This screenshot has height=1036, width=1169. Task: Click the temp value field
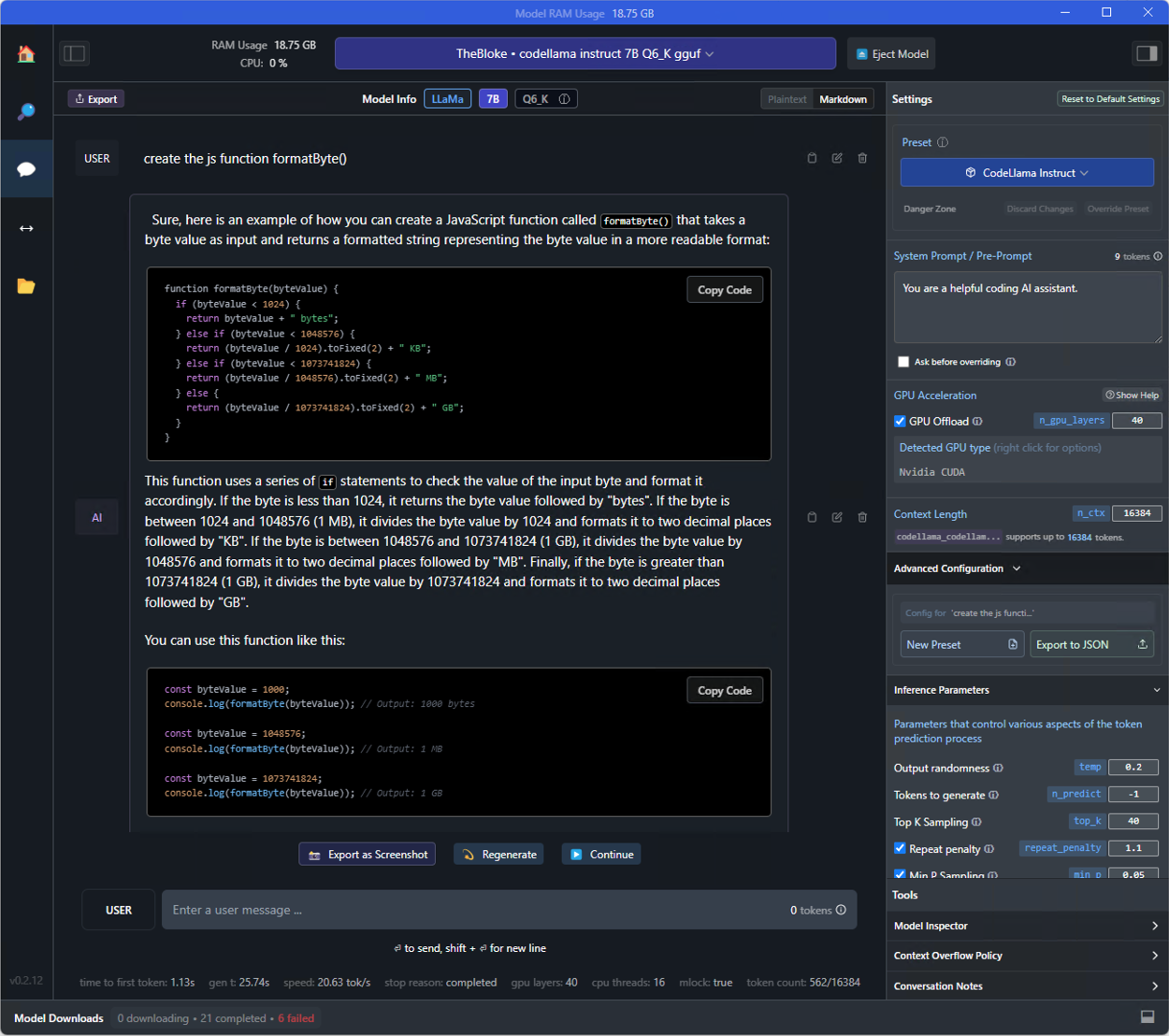pyautogui.click(x=1133, y=768)
